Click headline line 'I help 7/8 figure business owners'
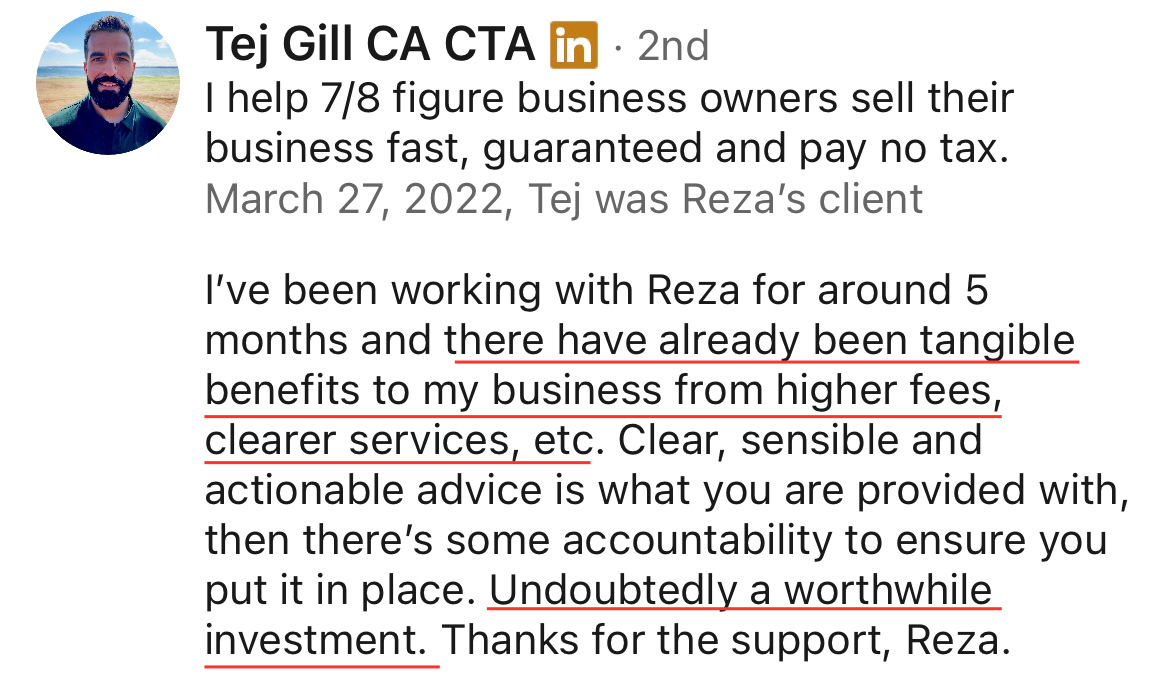Viewport: 1170px width, 680px height. (x=609, y=99)
